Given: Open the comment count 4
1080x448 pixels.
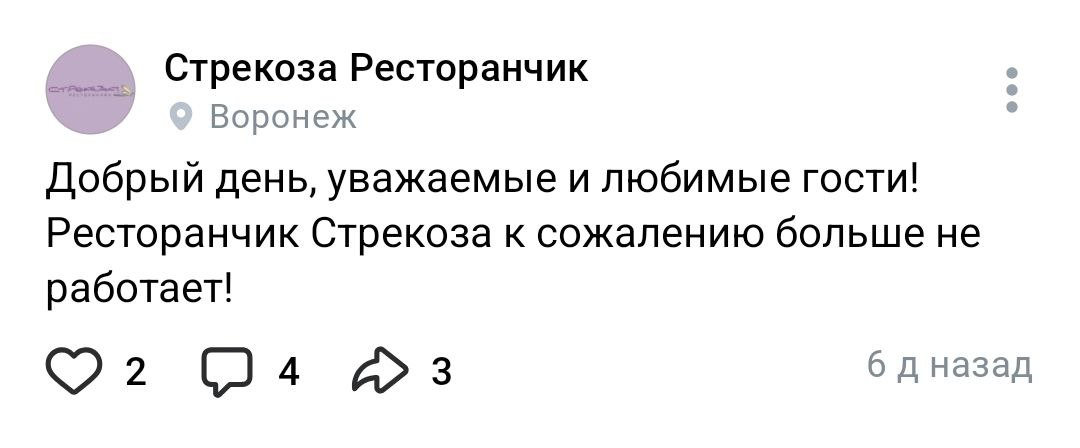Looking at the screenshot, I should point(289,372).
